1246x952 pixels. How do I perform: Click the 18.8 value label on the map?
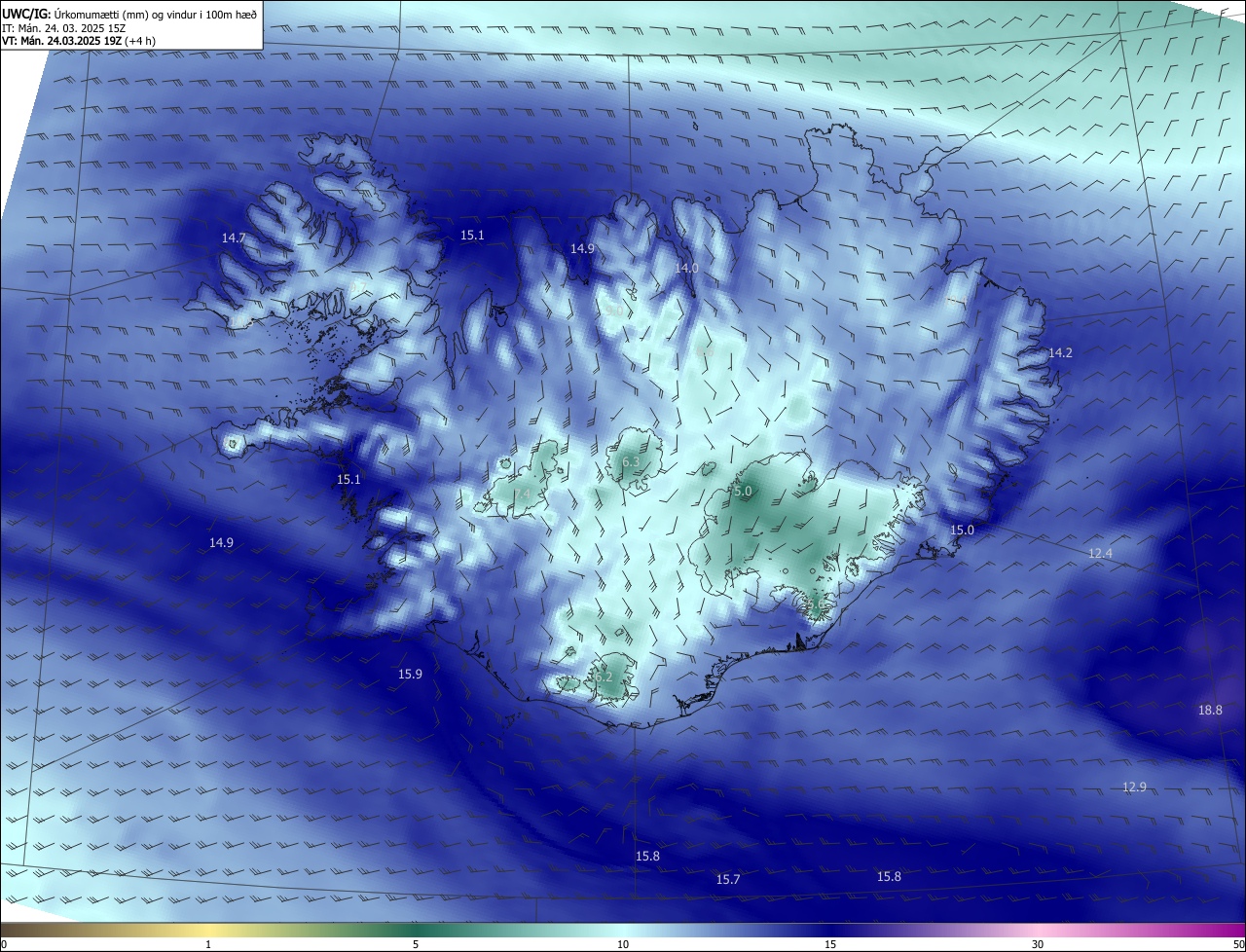(1210, 710)
